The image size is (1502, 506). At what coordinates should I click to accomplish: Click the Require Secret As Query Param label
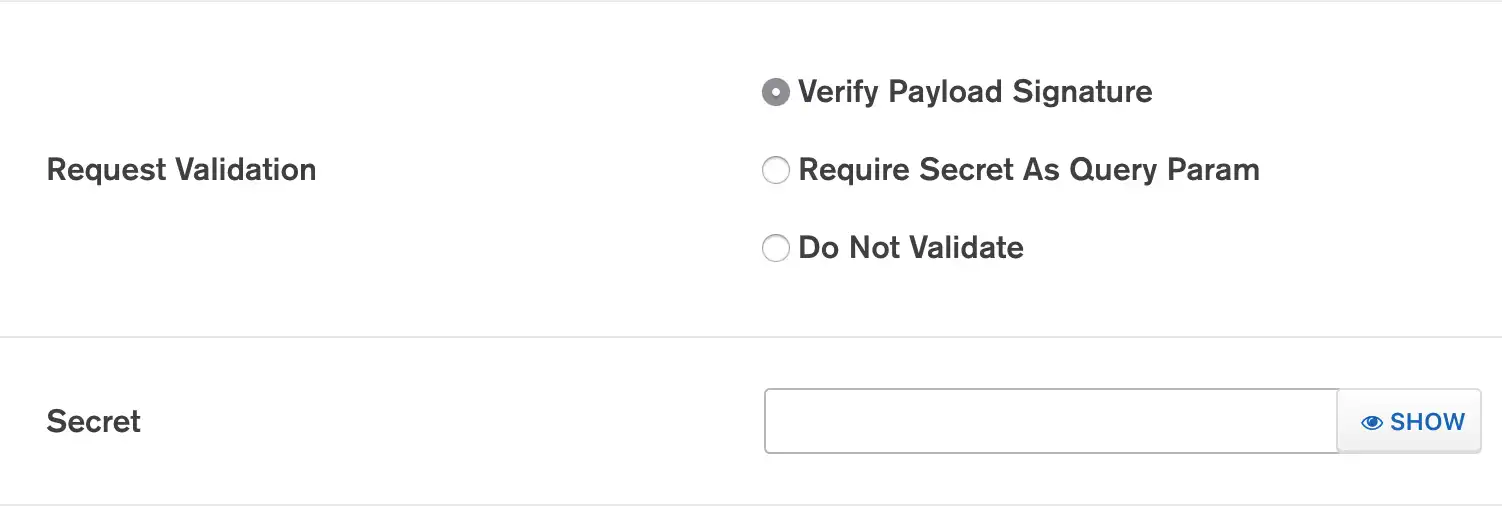pyautogui.click(x=1029, y=170)
